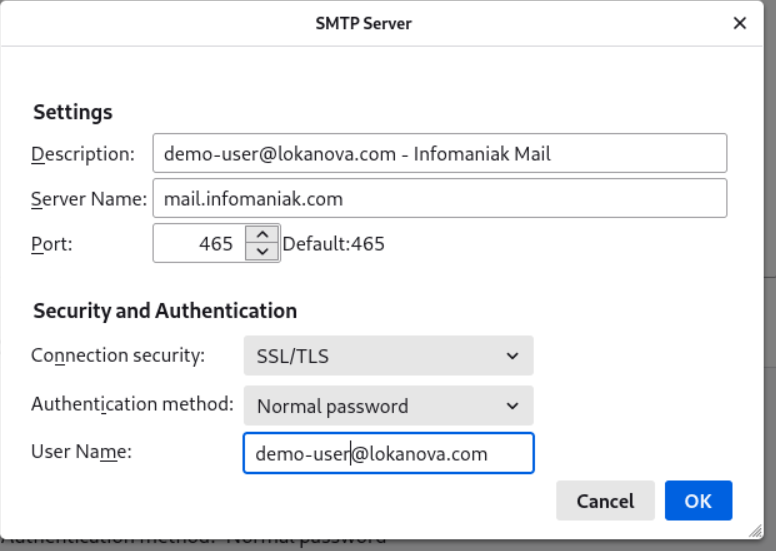The width and height of the screenshot is (776, 551).
Task: Focus the Server Name input field
Action: point(439,199)
